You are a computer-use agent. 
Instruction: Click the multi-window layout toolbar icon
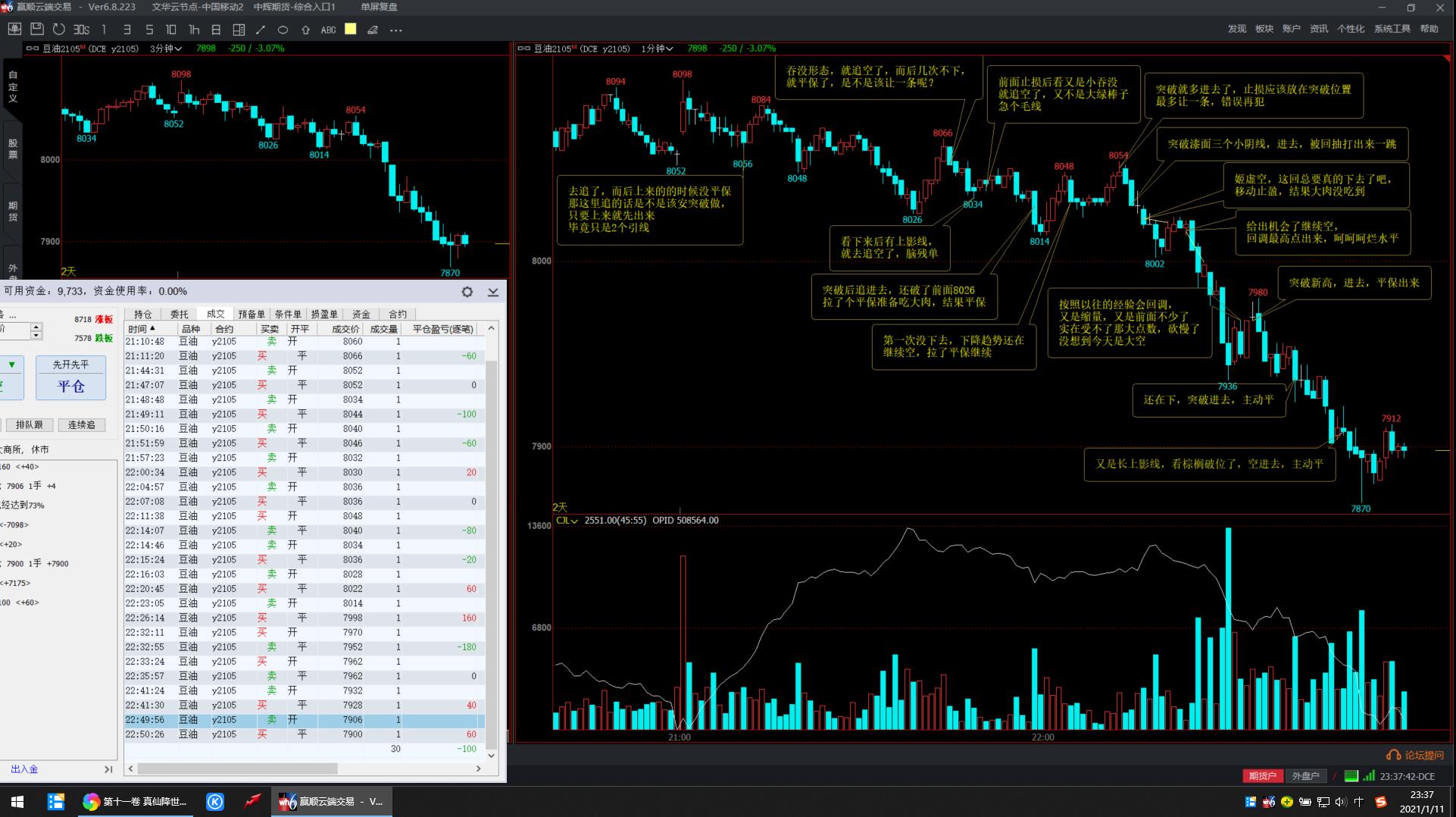pyautogui.click(x=239, y=30)
